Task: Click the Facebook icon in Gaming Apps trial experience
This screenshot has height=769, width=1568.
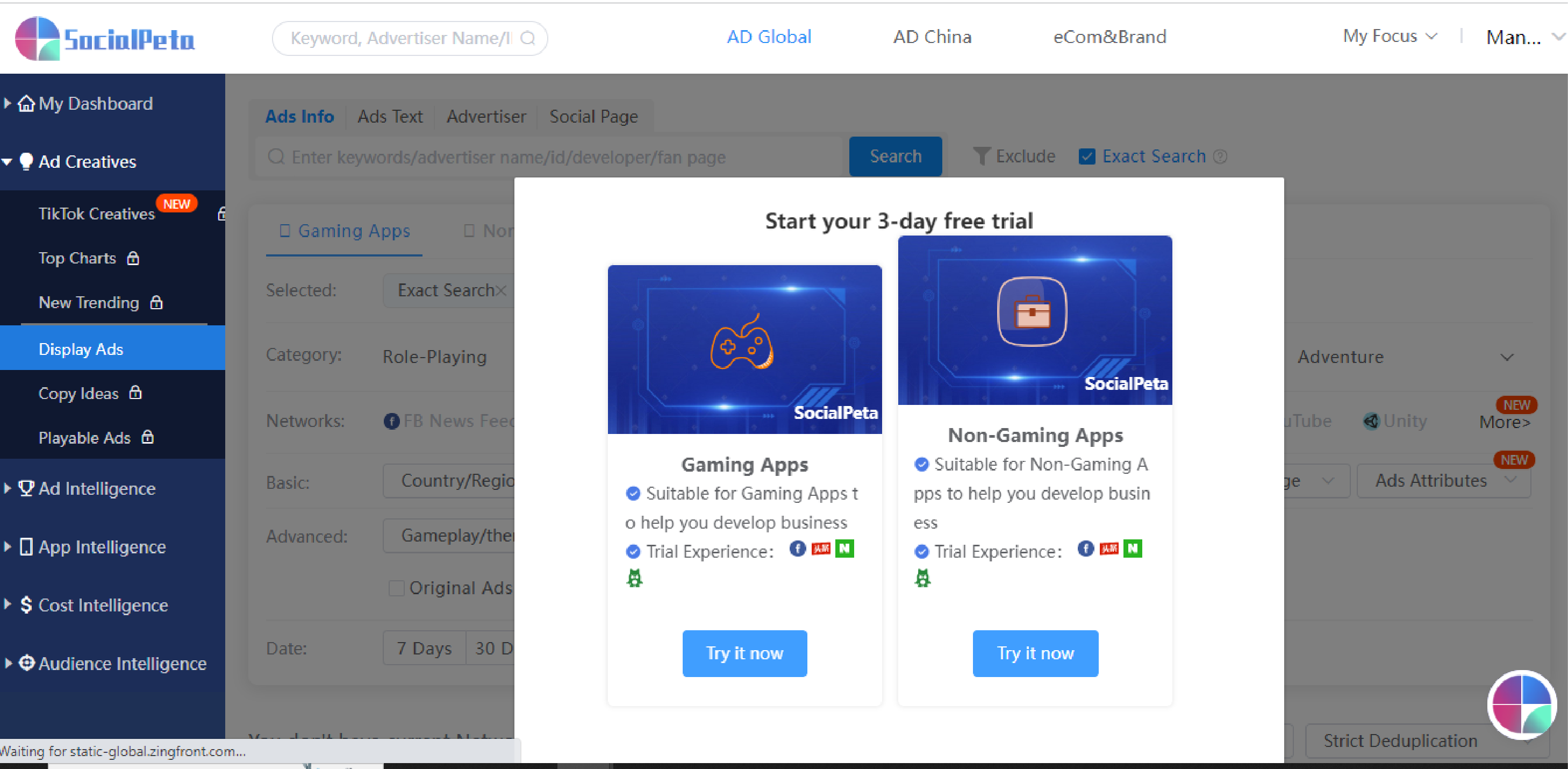Action: click(x=797, y=549)
